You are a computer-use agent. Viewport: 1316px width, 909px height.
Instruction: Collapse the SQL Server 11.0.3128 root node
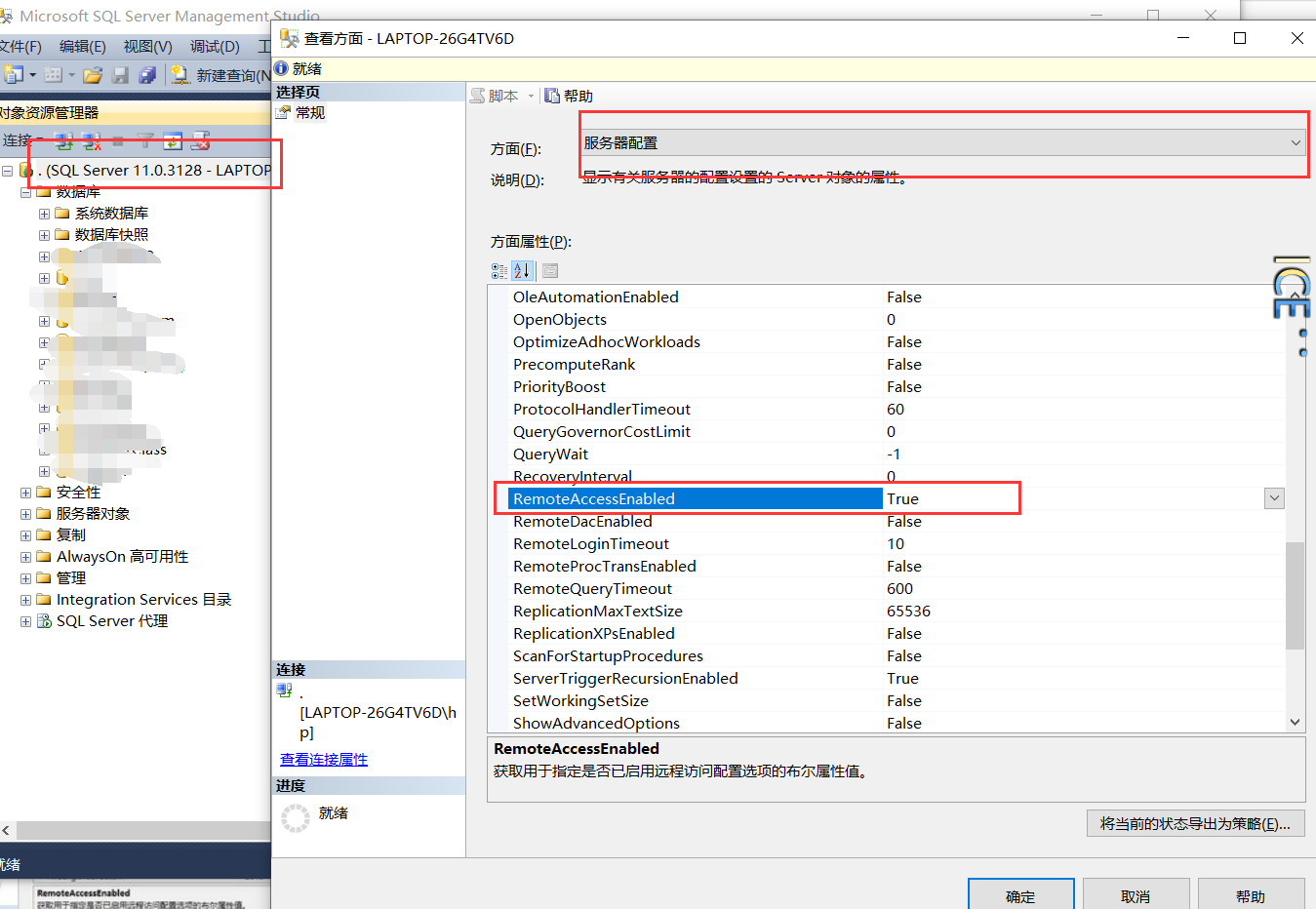[x=7, y=171]
